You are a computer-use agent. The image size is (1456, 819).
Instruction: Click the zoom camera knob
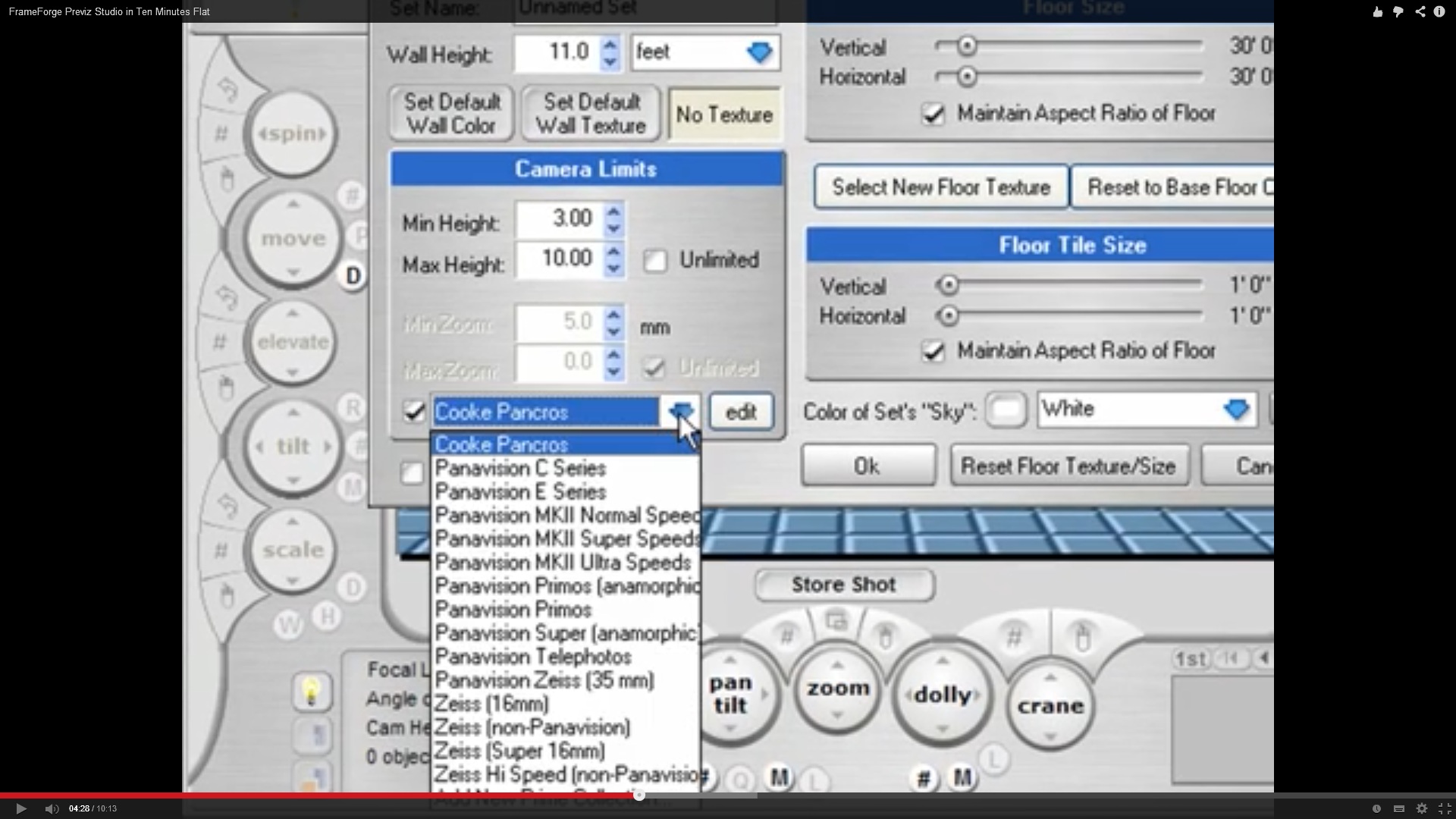[x=837, y=689]
